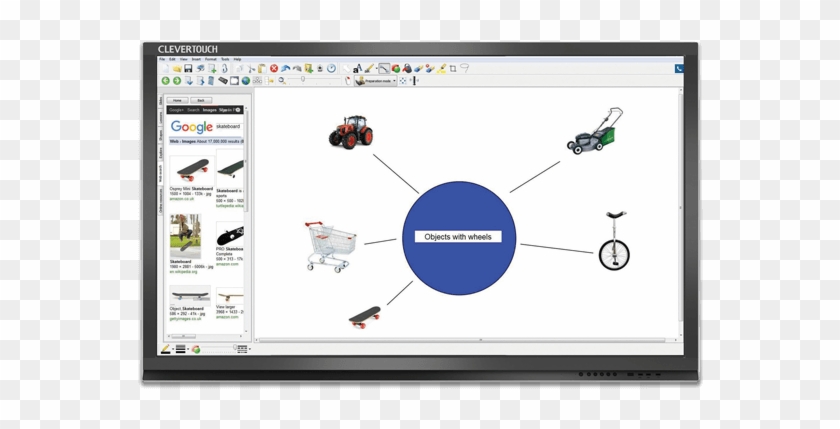
Task: Click the zoom slider handle in toolbar
Action: (303, 79)
